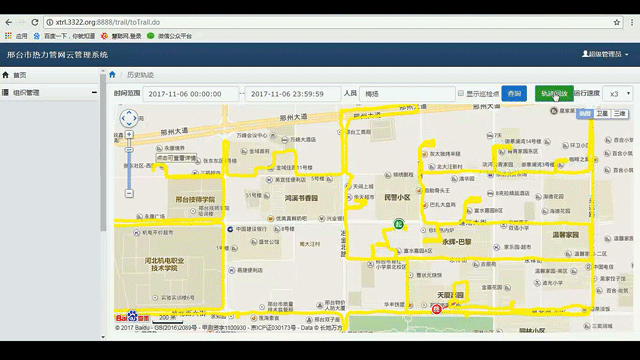
Task: Click the browser back arrow
Action: pos(9,22)
